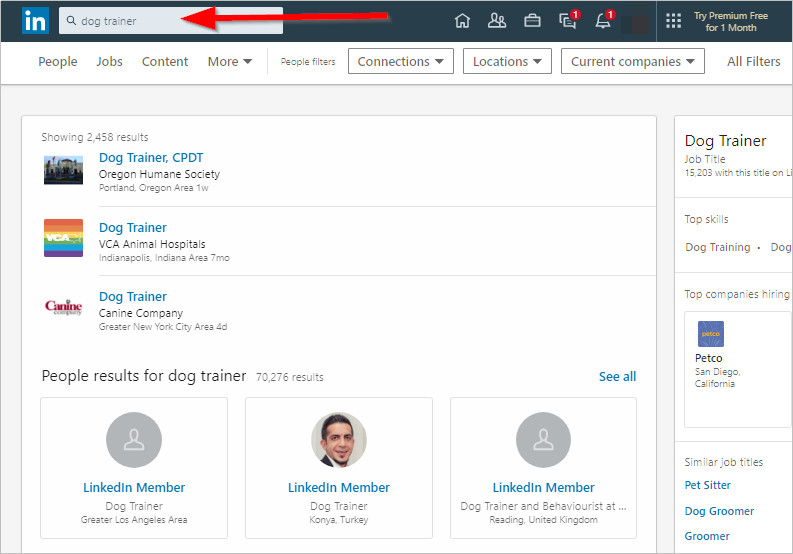Click the search magnifier icon
The width and height of the screenshot is (793, 554).
[71, 21]
